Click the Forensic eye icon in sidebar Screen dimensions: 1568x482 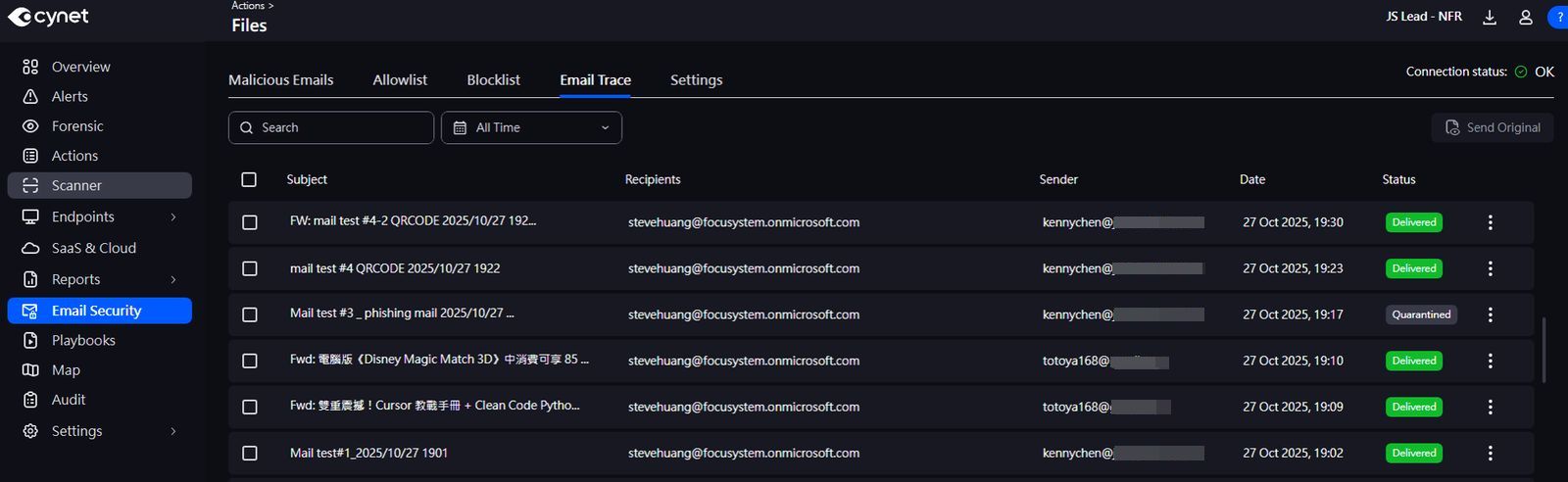click(x=30, y=126)
